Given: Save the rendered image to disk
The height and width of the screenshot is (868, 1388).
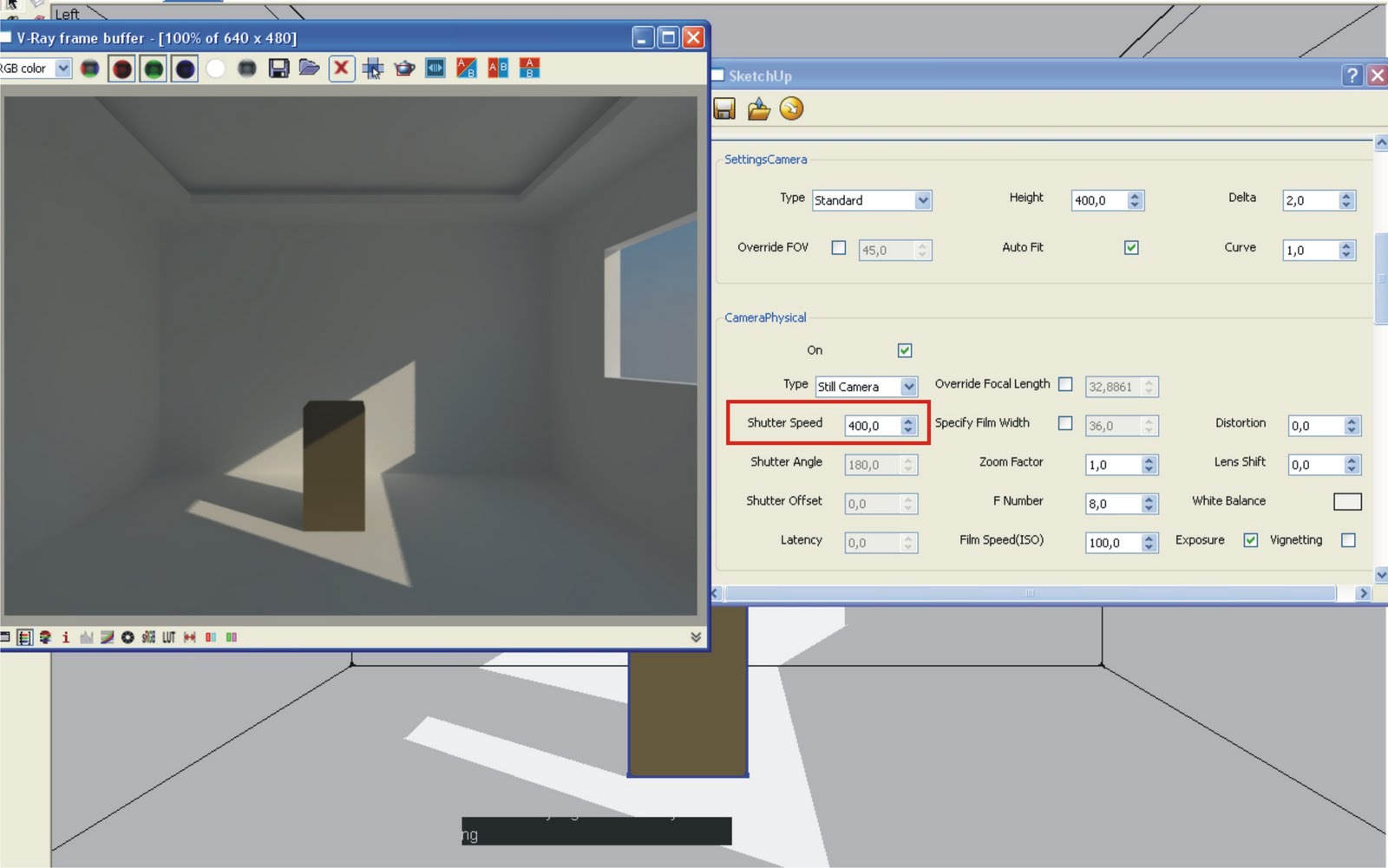Looking at the screenshot, I should pos(279,69).
